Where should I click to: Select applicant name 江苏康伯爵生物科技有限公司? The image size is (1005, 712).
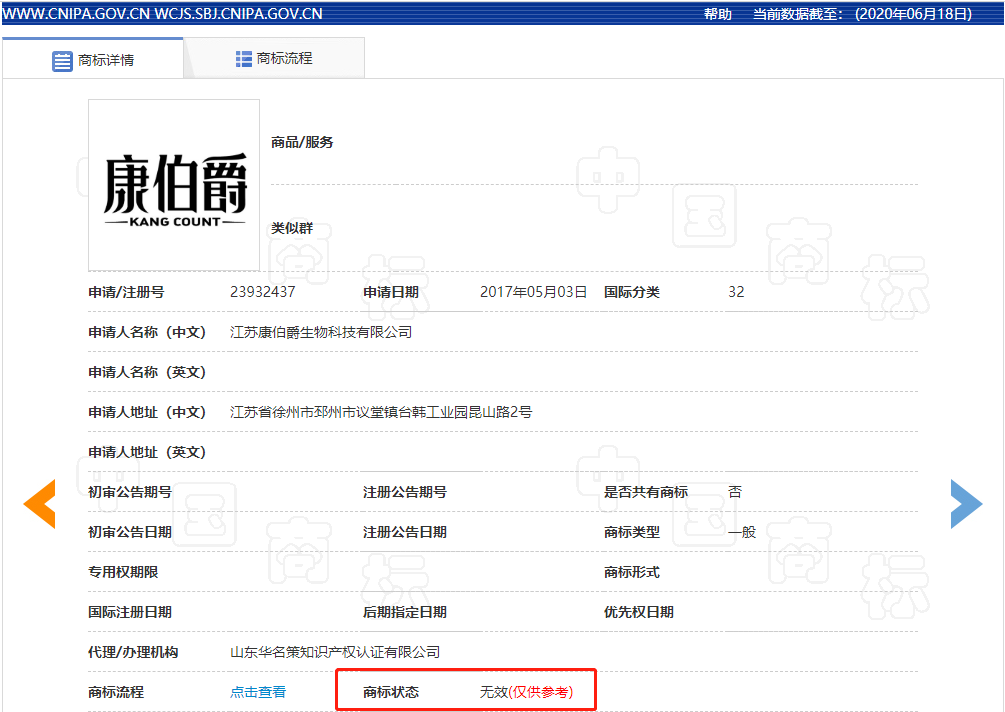coord(321,332)
